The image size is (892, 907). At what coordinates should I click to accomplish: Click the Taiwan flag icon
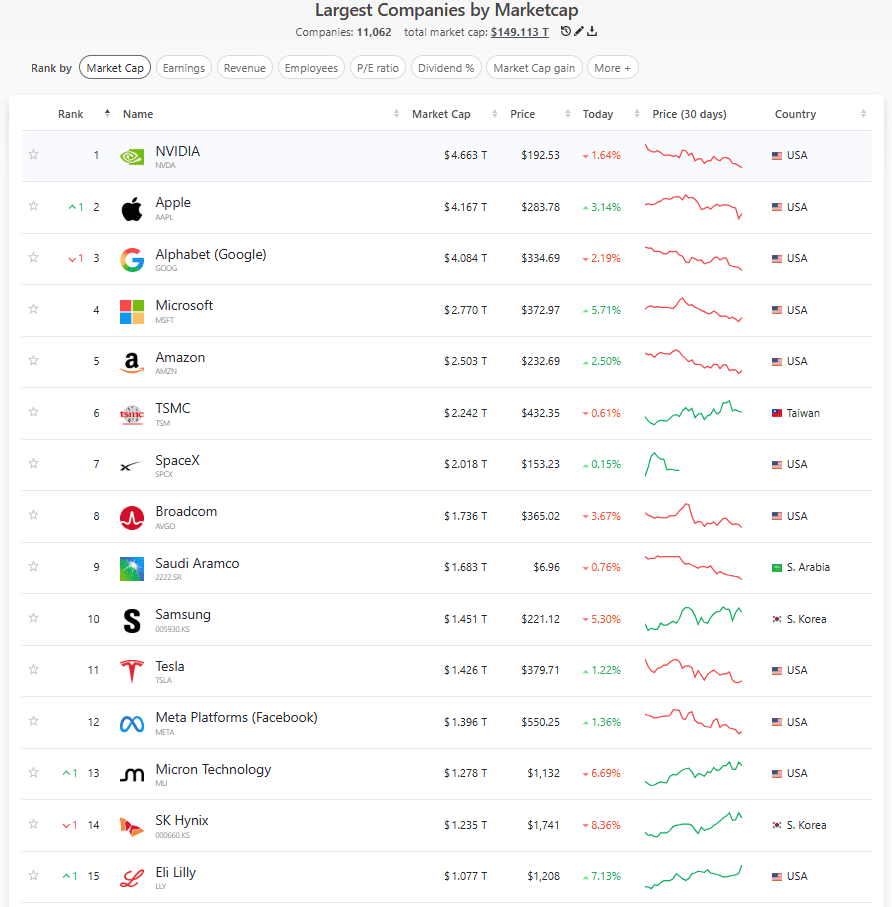[777, 413]
